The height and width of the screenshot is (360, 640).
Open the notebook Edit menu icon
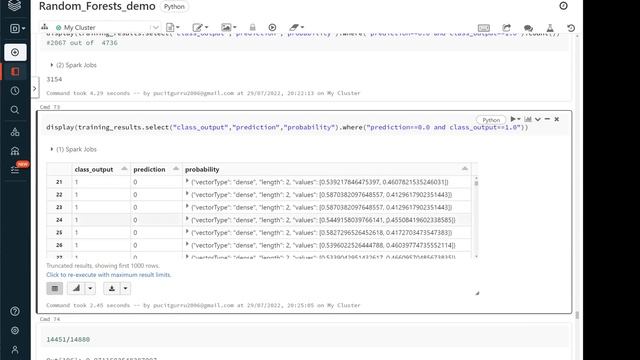[x=200, y=27]
